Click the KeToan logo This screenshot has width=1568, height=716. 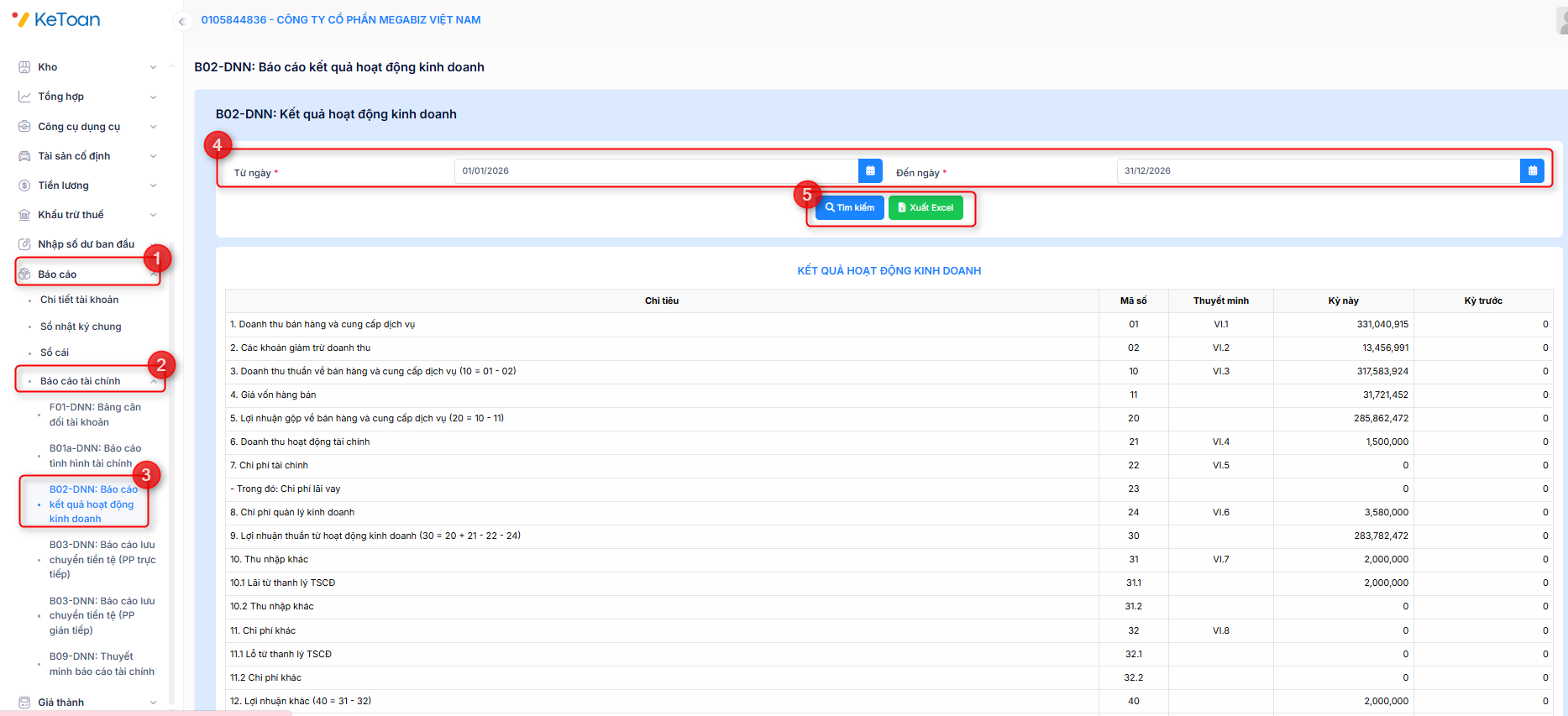pyautogui.click(x=56, y=19)
